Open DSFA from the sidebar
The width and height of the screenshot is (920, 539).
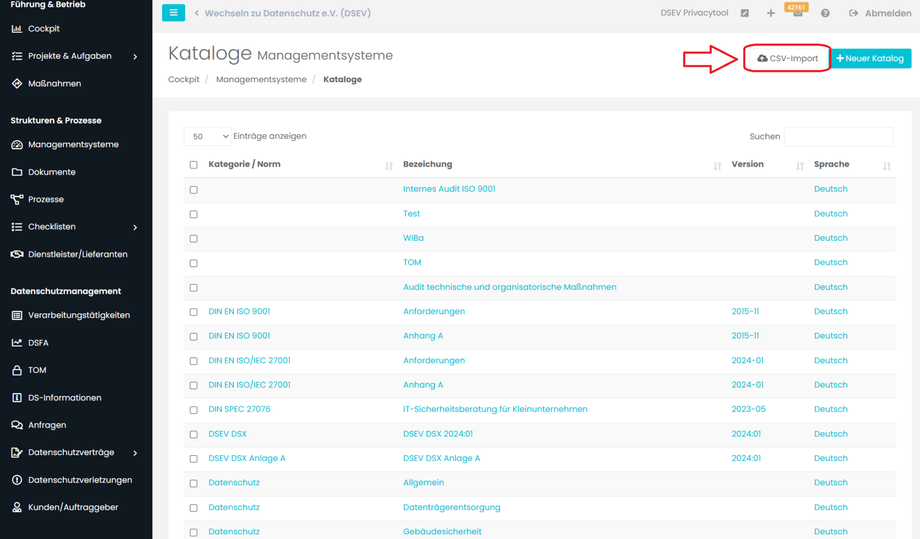[38, 343]
